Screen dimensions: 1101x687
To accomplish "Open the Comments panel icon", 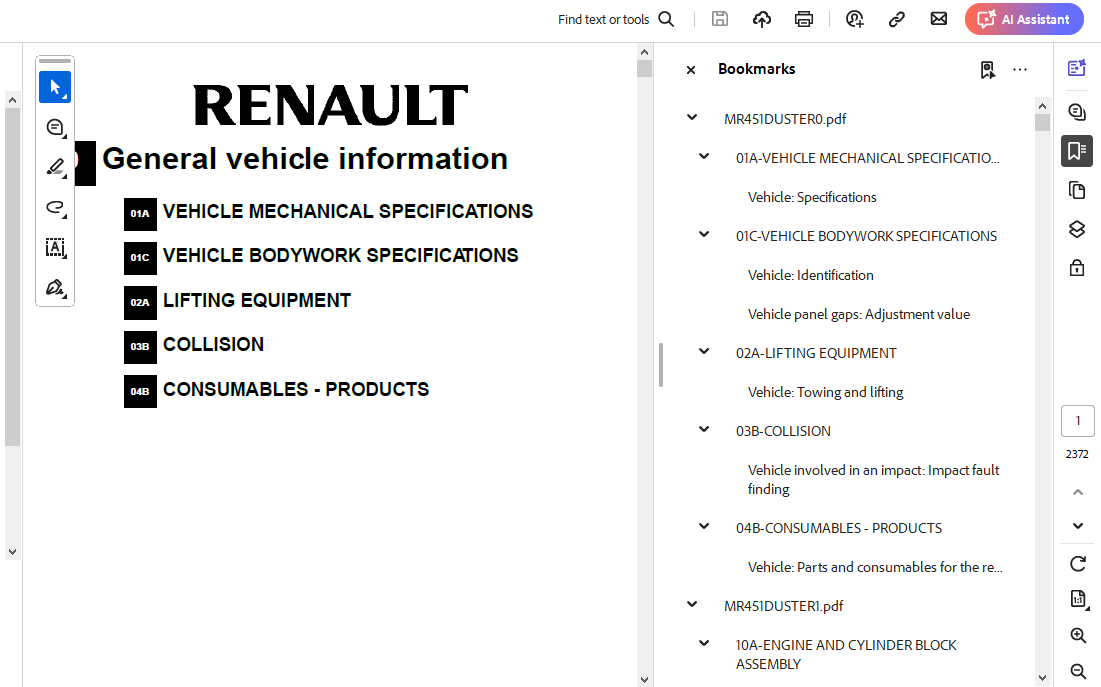I will [1077, 112].
